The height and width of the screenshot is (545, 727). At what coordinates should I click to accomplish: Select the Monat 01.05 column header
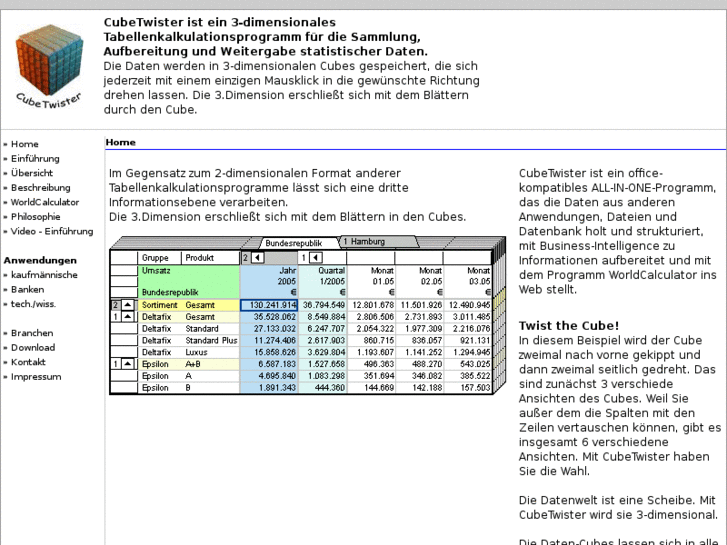coord(371,281)
